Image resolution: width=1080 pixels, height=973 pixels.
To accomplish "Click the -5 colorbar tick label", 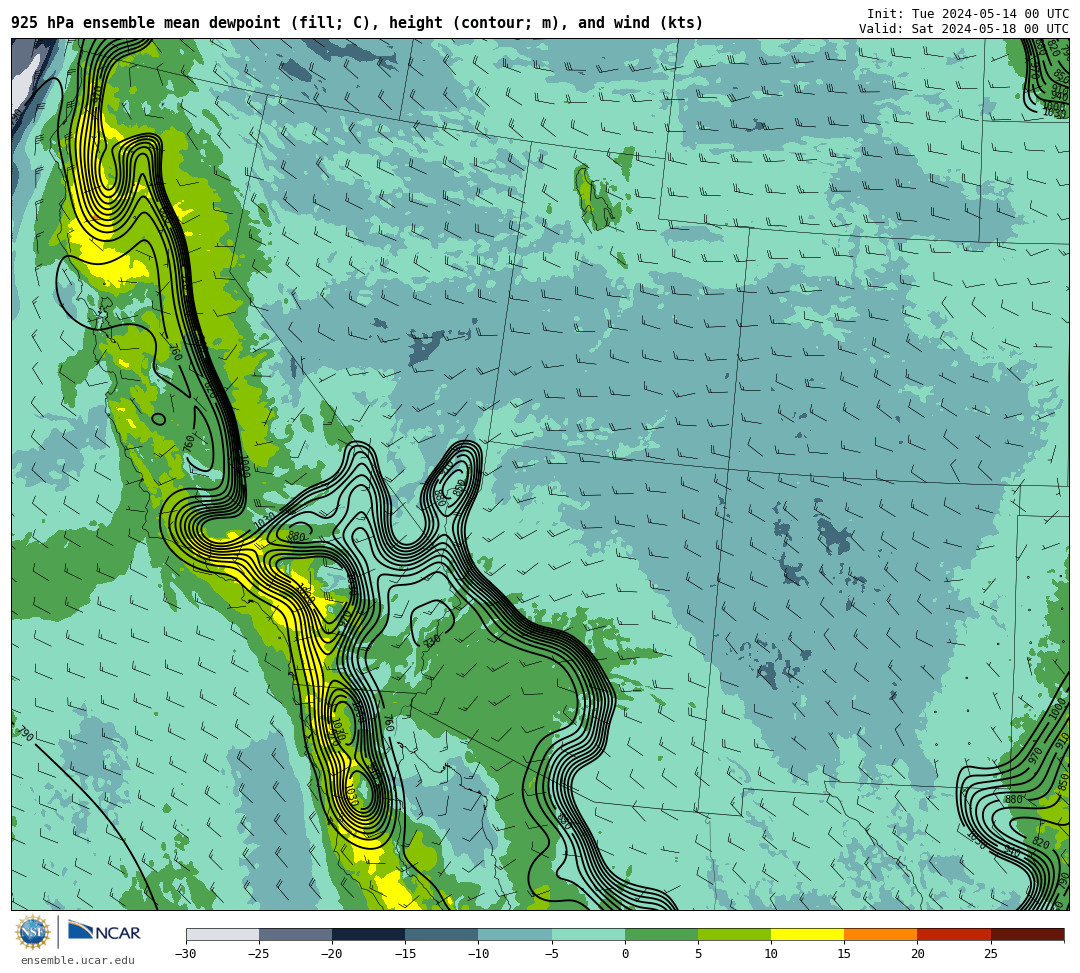I will (552, 954).
